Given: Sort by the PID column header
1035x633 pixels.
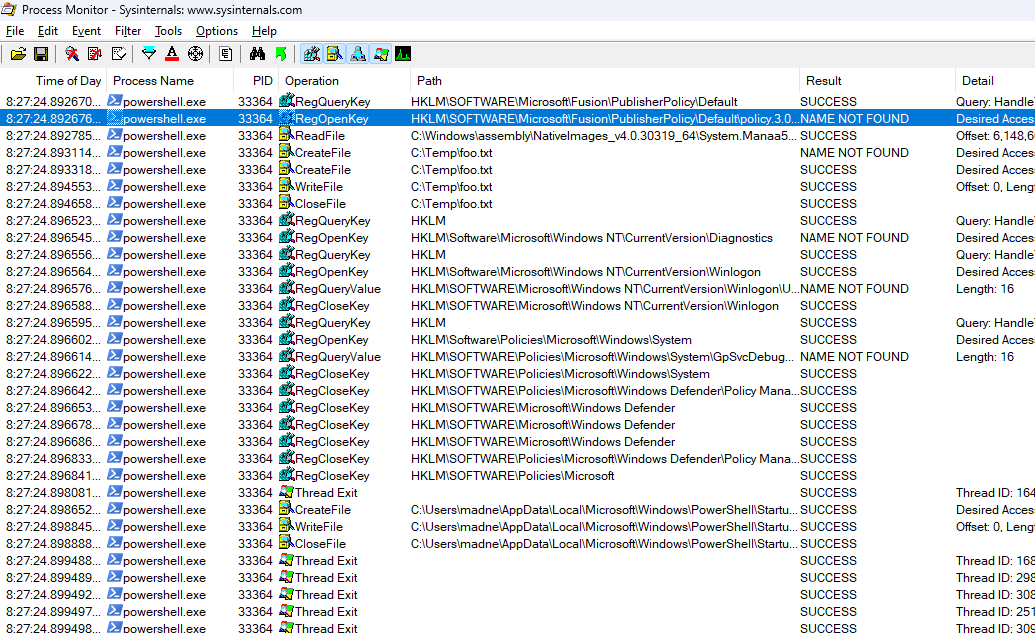Looking at the screenshot, I should pyautogui.click(x=256, y=81).
